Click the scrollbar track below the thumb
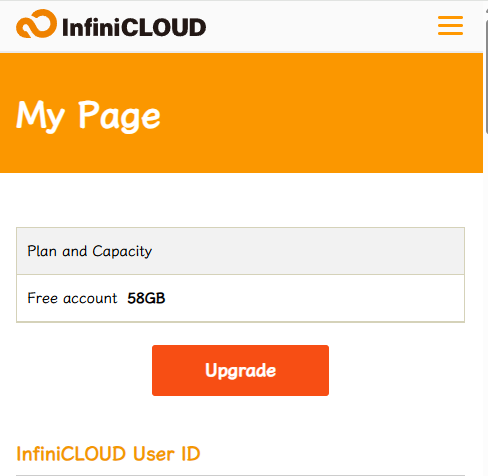 click(486, 300)
